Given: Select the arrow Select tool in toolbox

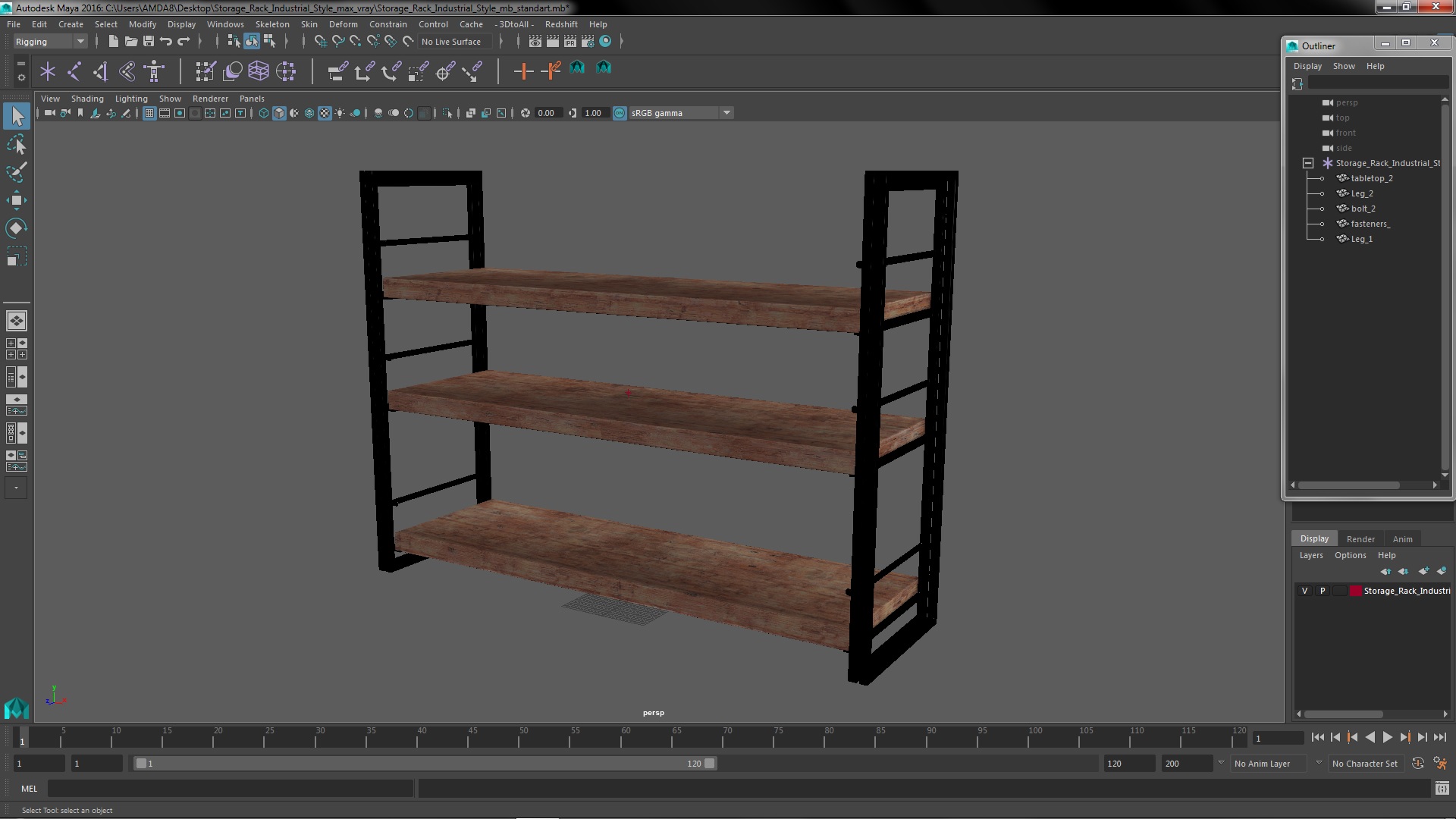Looking at the screenshot, I should (x=17, y=116).
